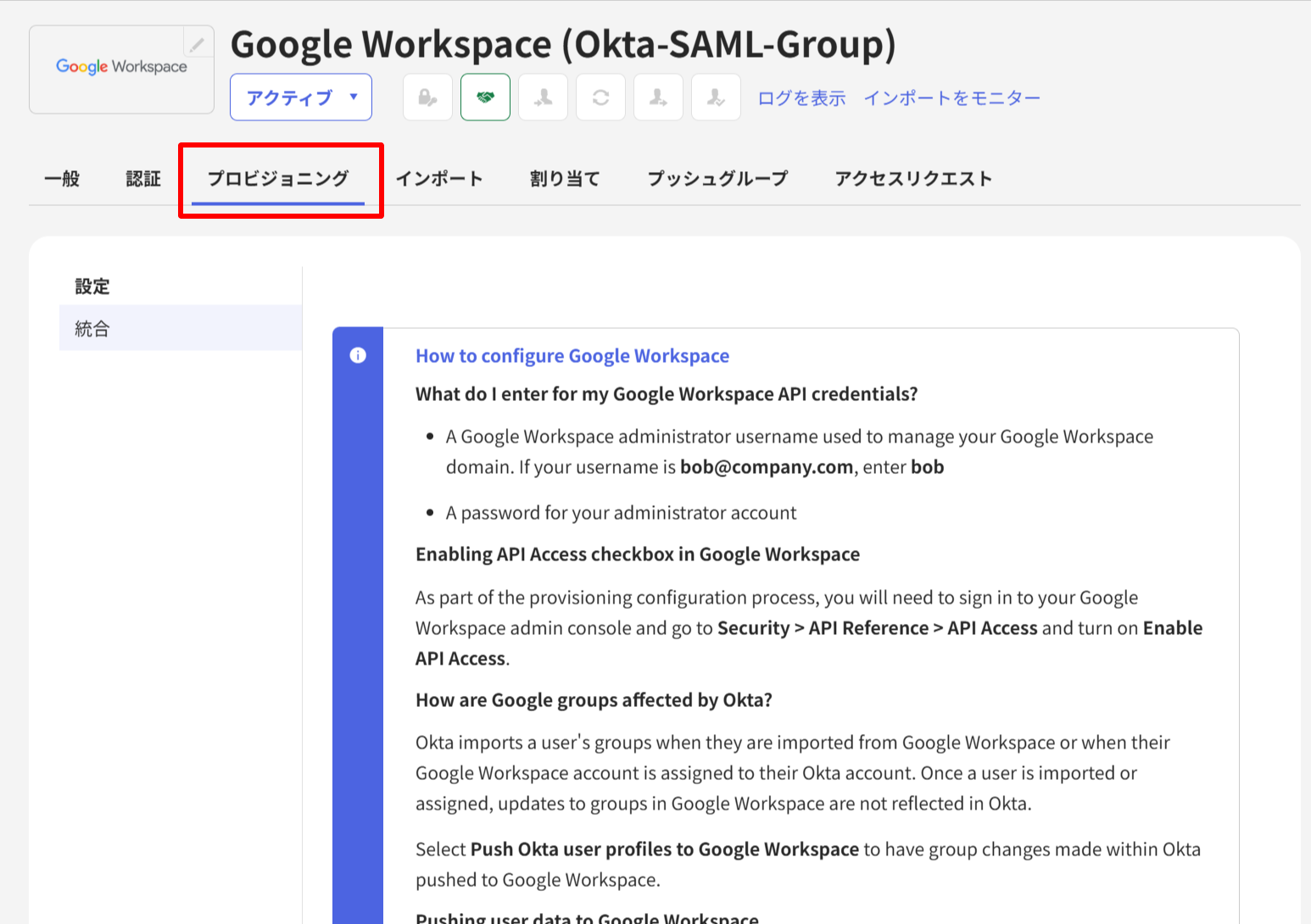Select 統合 in the settings sidebar
This screenshot has width=1311, height=924.
point(91,327)
